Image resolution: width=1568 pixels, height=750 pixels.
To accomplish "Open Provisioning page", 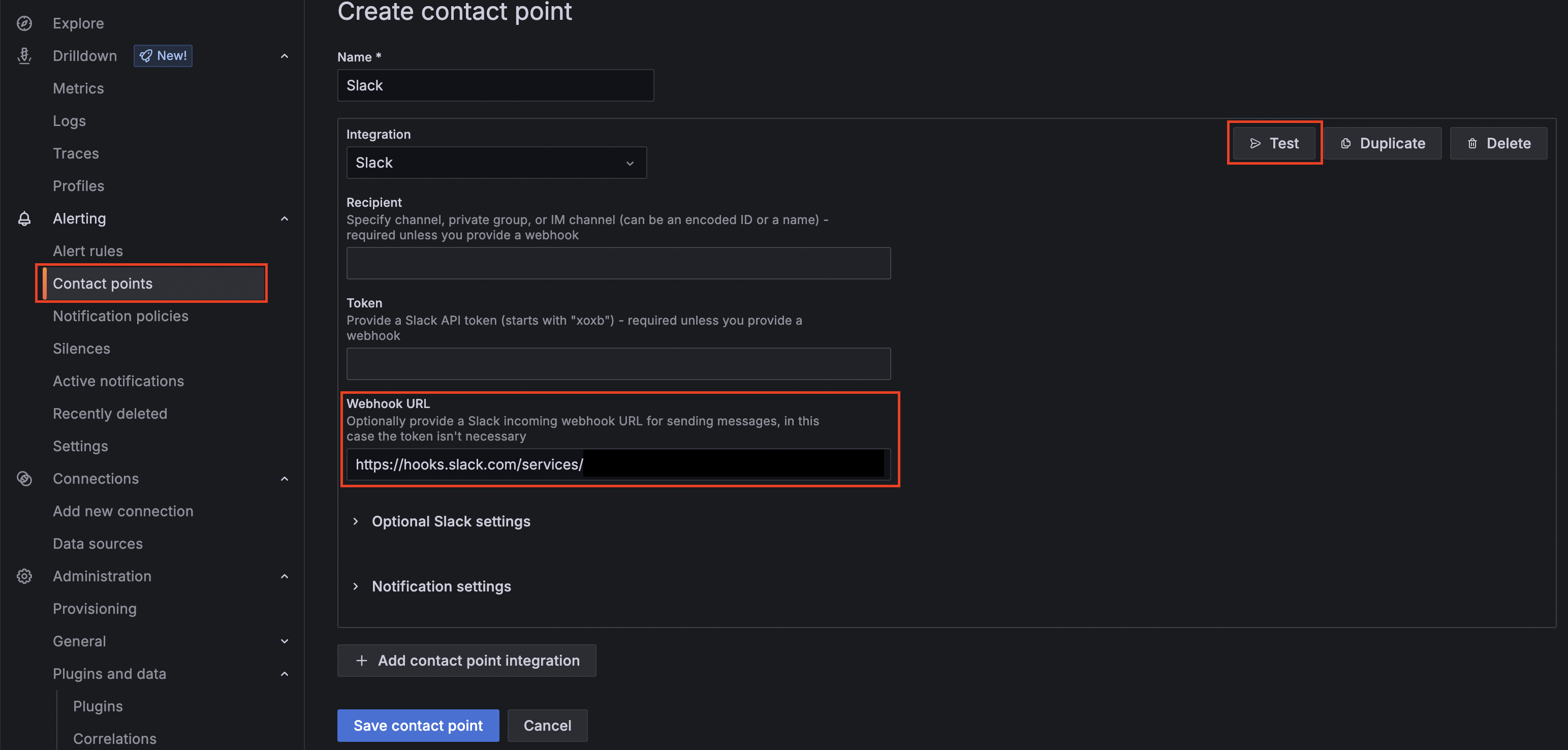I will (x=95, y=609).
